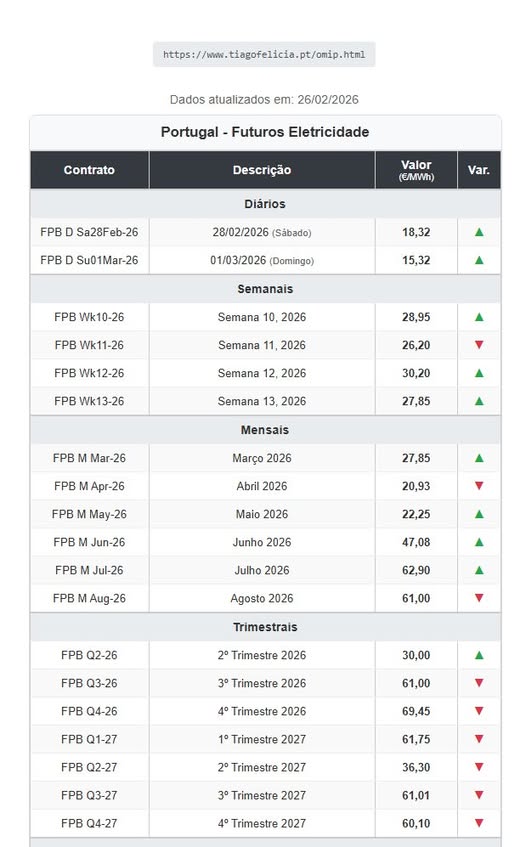Image resolution: width=526 pixels, height=847 pixels.
Task: Select the Diários section heading
Action: click(x=265, y=204)
